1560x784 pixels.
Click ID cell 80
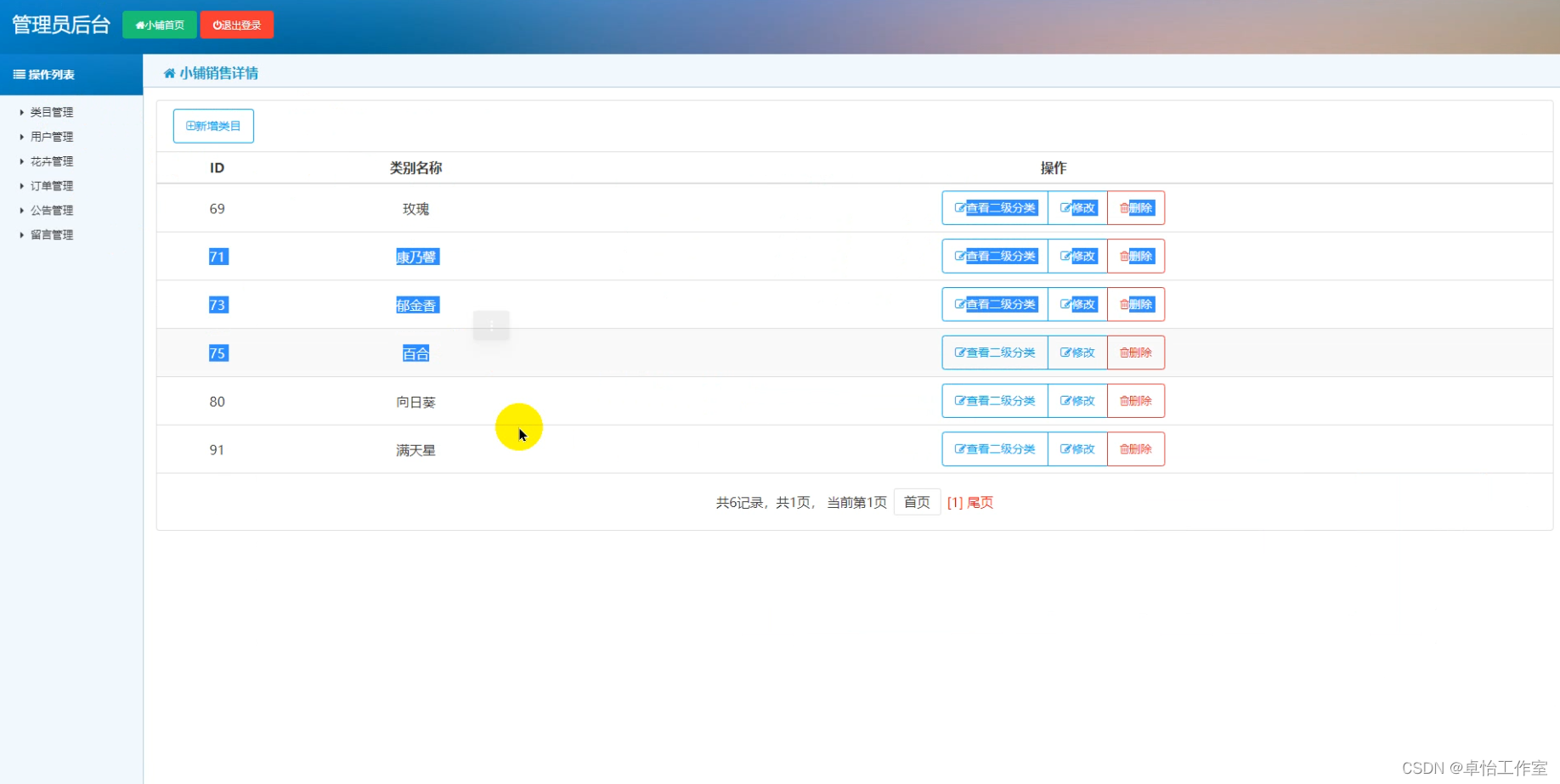218,402
